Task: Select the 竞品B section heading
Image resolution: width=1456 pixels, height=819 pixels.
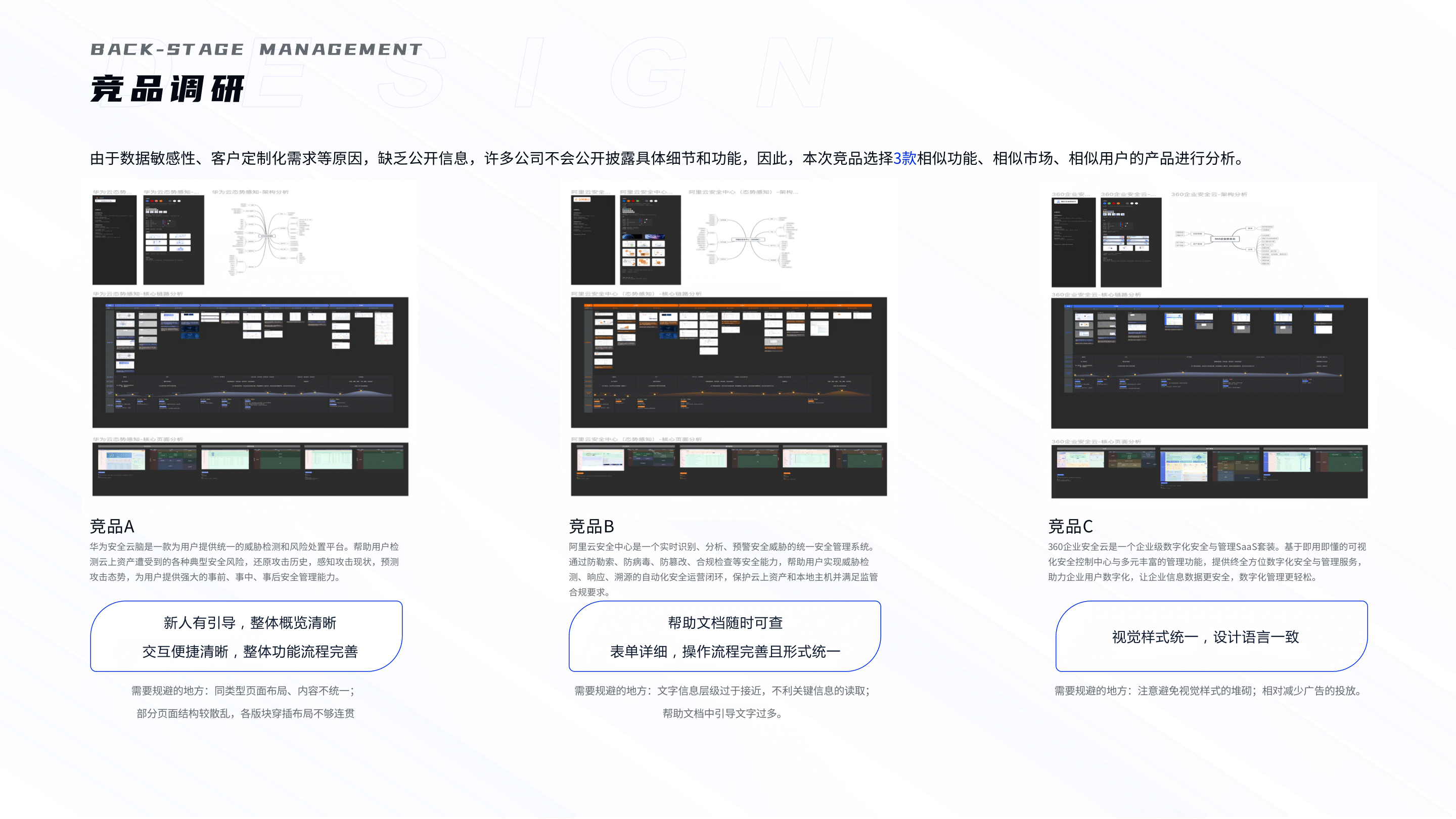Action: (593, 527)
